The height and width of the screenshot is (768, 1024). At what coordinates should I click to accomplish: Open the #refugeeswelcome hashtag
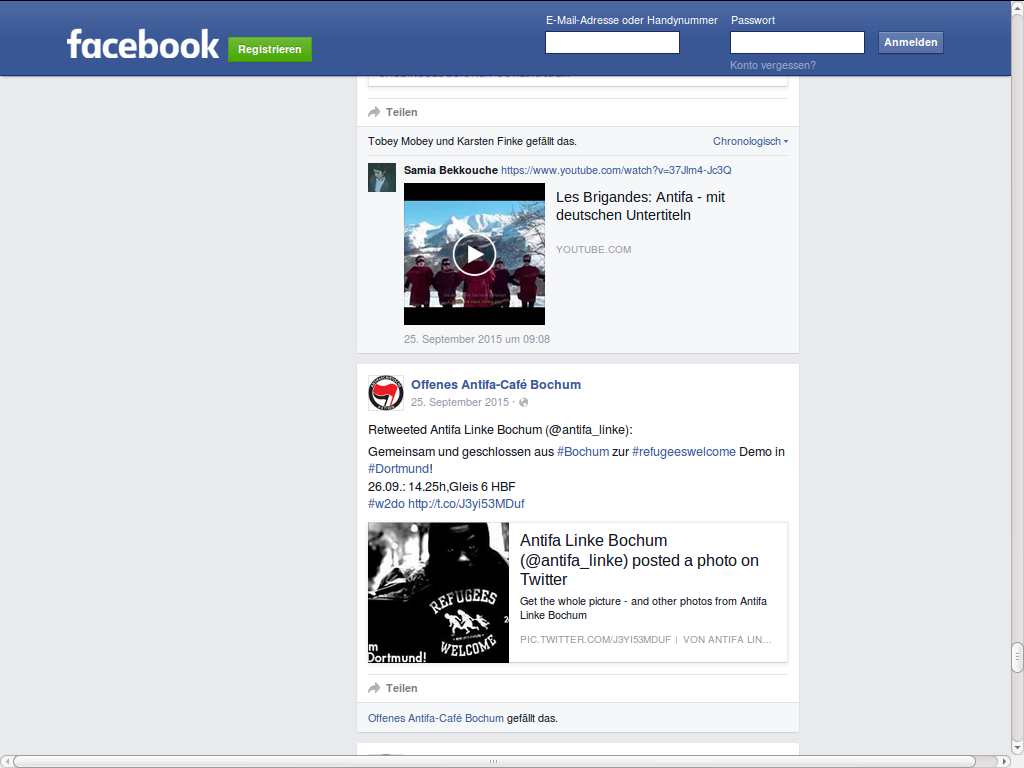(684, 452)
